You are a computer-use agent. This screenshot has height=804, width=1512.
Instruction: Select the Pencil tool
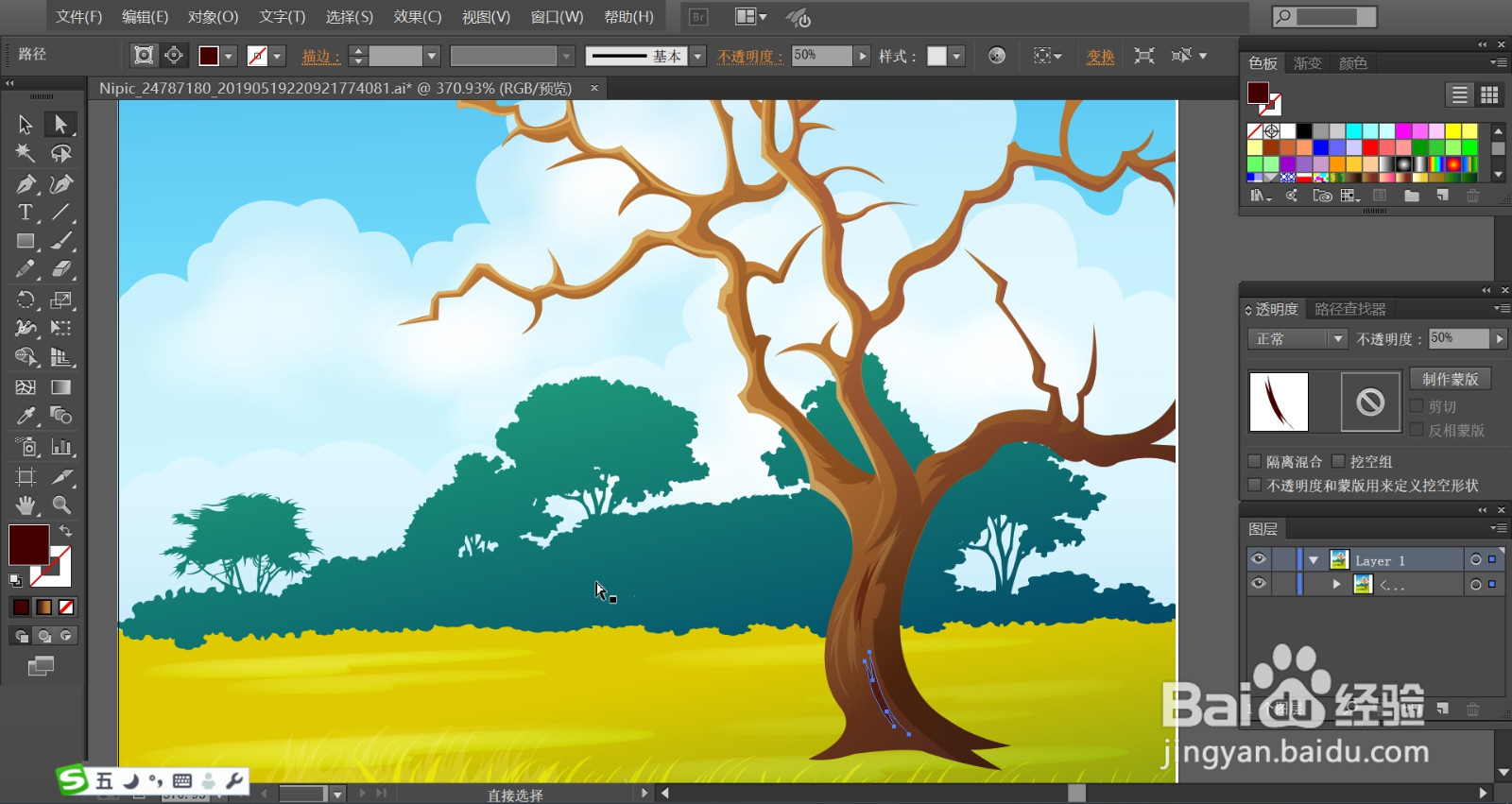(26, 270)
